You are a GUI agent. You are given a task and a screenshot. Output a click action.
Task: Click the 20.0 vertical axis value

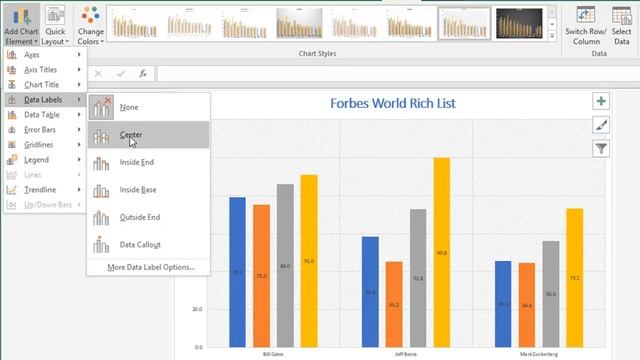(x=197, y=309)
